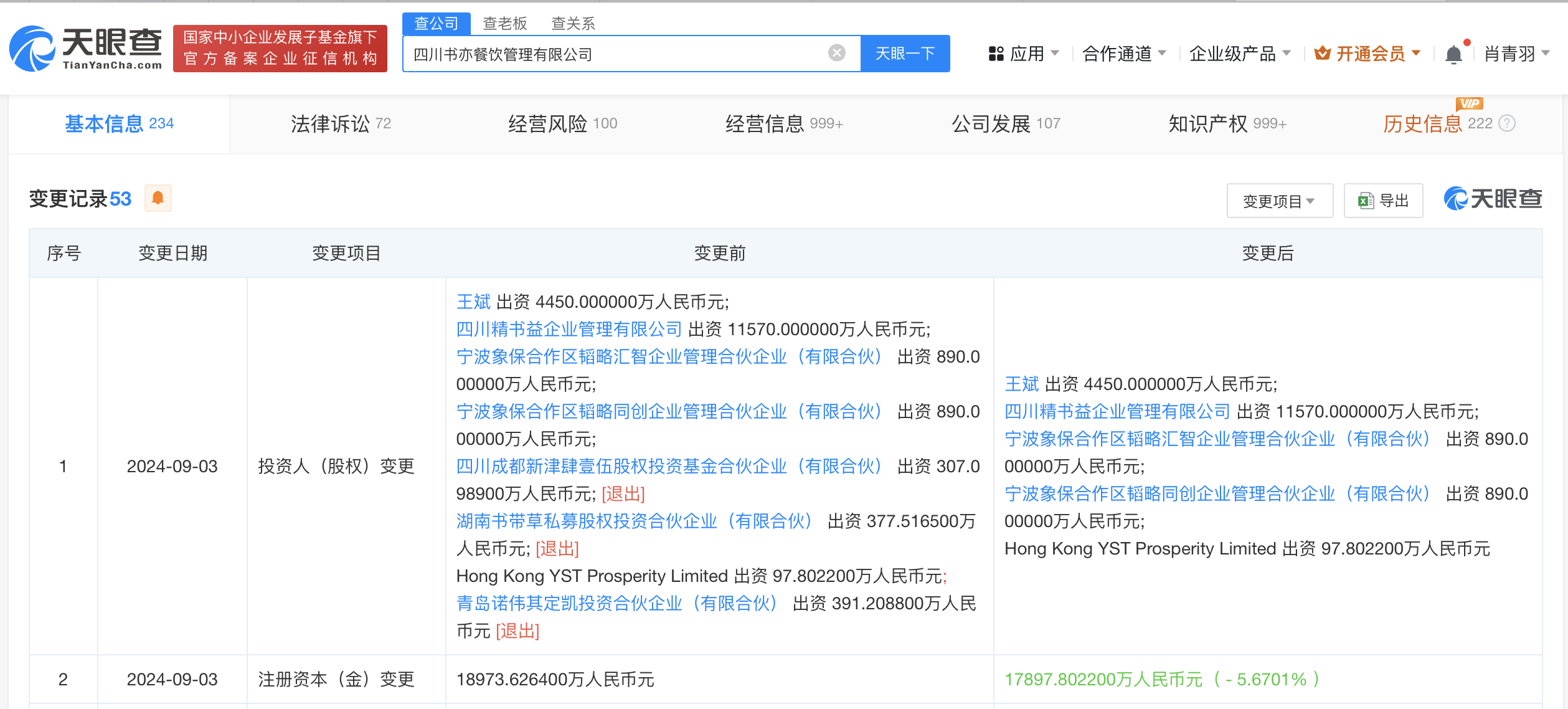Click the 天眼一下 search button
Image resolution: width=1568 pixels, height=709 pixels.
tap(905, 54)
